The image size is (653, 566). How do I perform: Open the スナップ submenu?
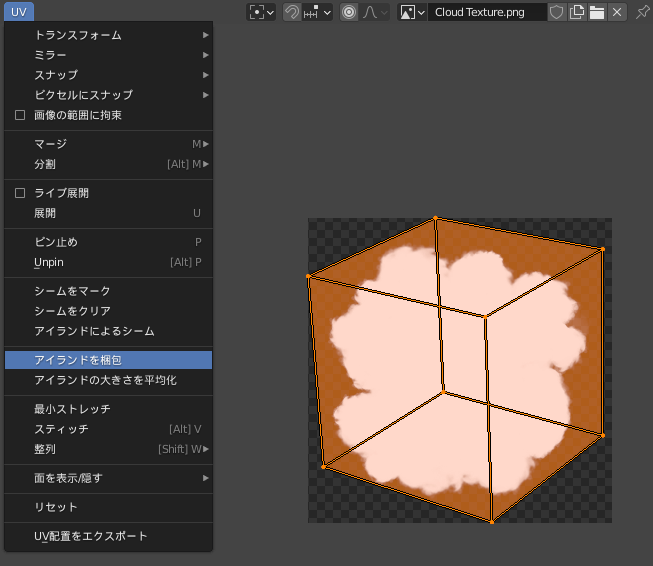tap(108, 75)
